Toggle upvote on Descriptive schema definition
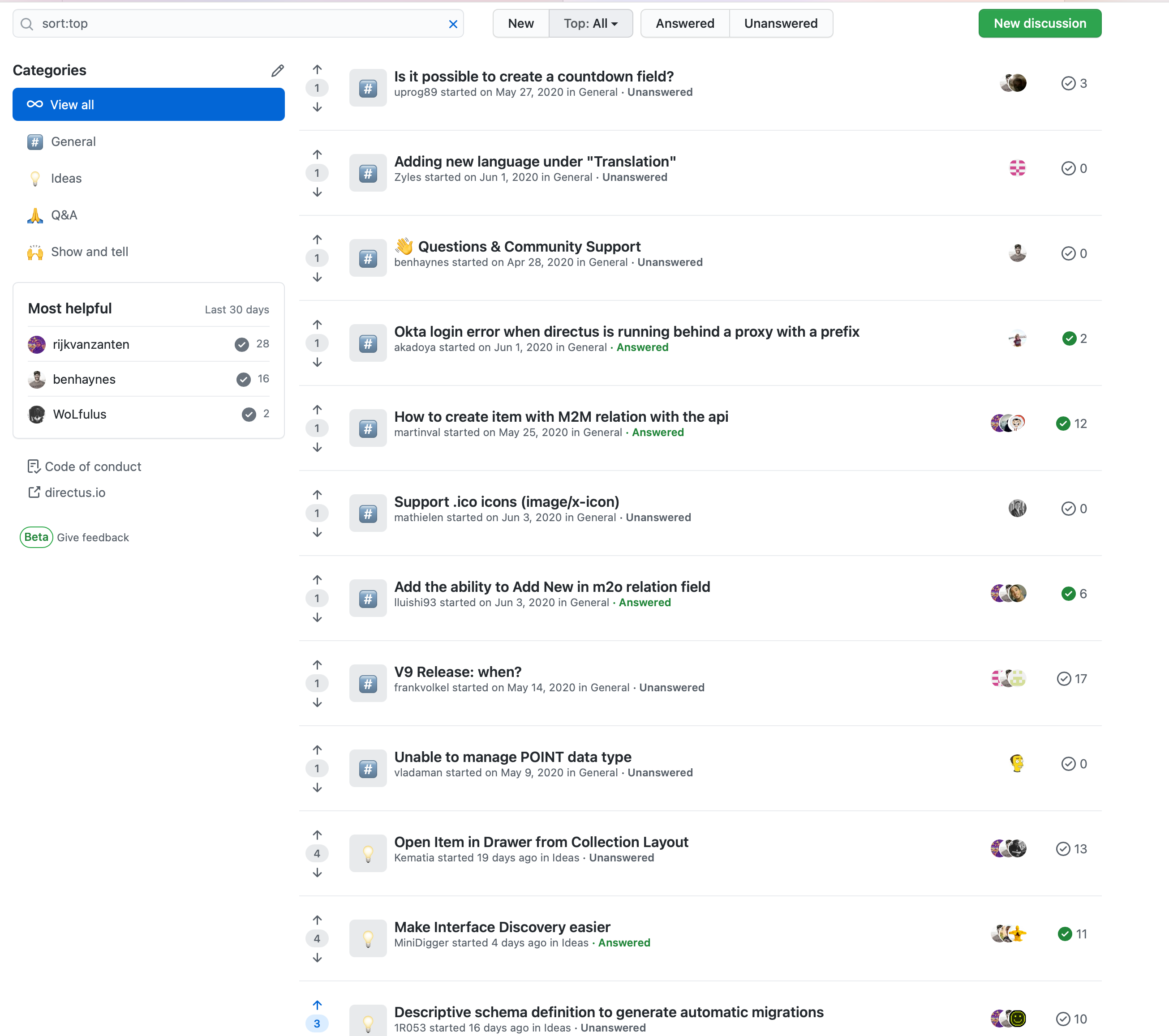1169x1036 pixels. coord(318,1005)
